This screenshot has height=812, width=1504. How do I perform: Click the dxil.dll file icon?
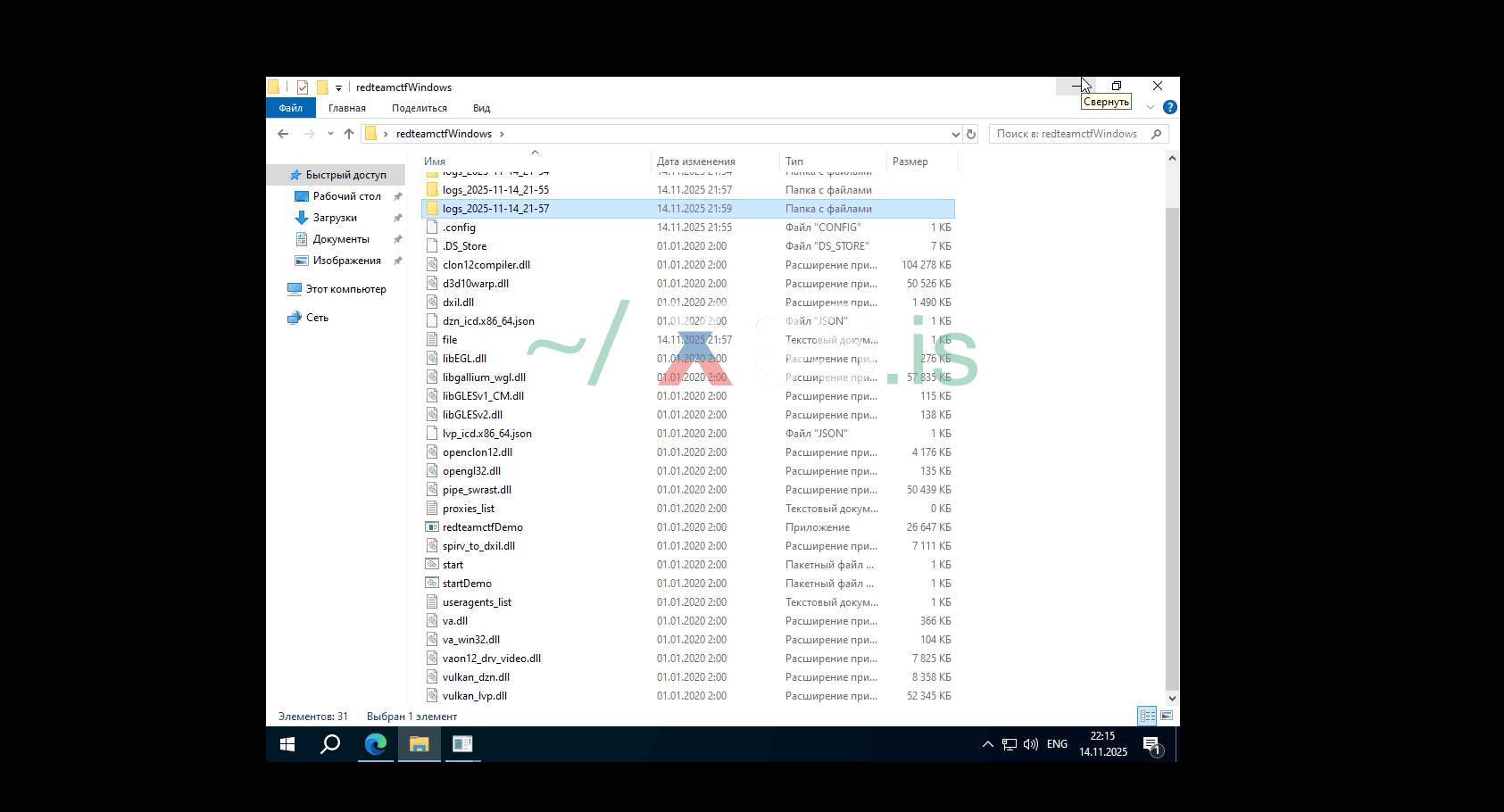(x=433, y=302)
